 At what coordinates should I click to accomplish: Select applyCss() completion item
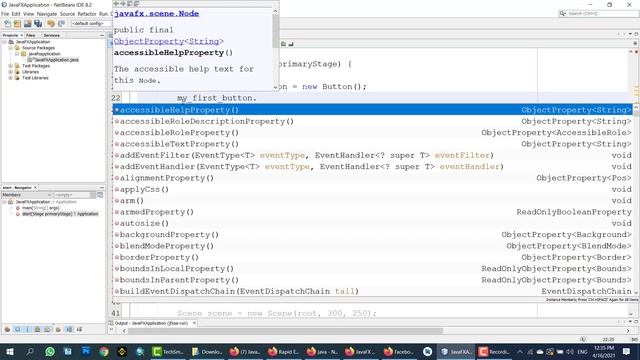click(373, 189)
